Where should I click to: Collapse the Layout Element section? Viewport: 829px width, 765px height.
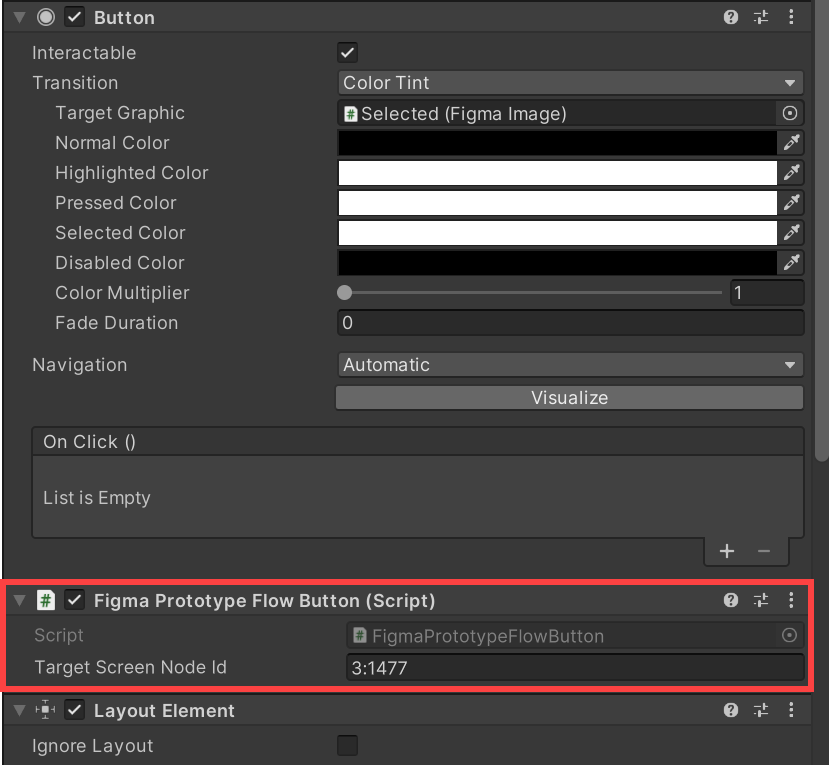pos(20,710)
